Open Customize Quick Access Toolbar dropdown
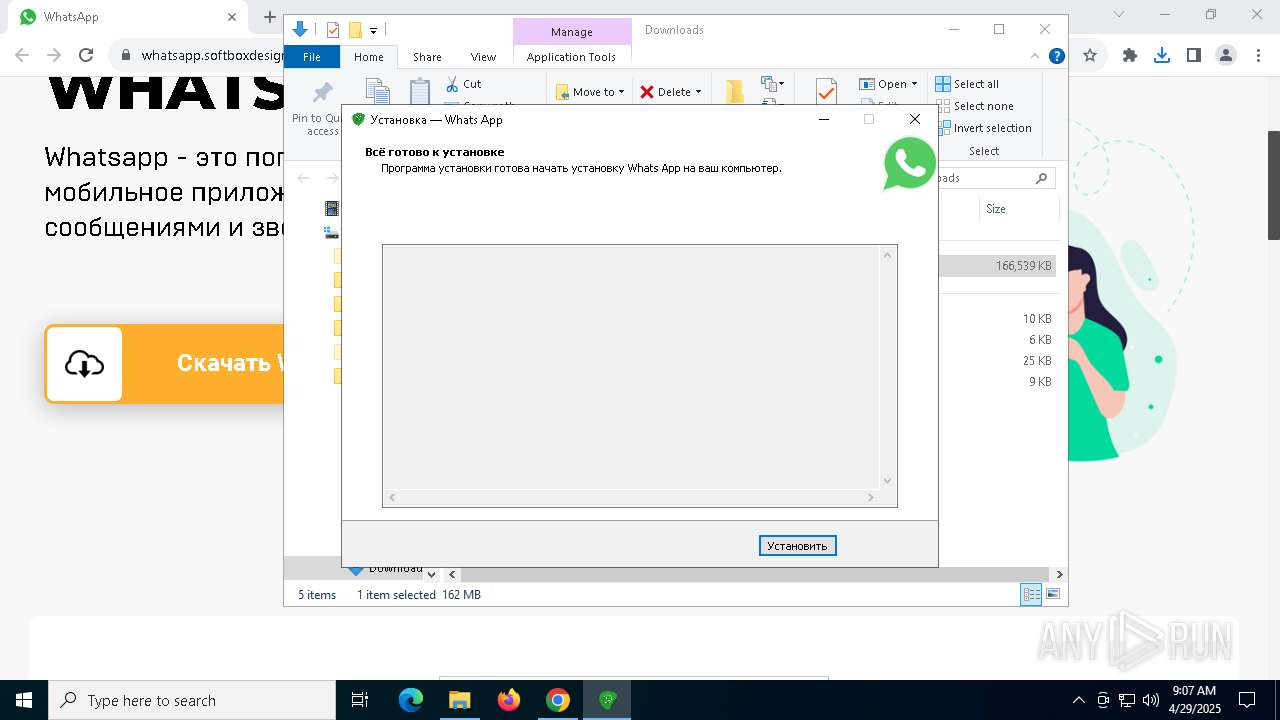This screenshot has height=720, width=1280. [373, 31]
